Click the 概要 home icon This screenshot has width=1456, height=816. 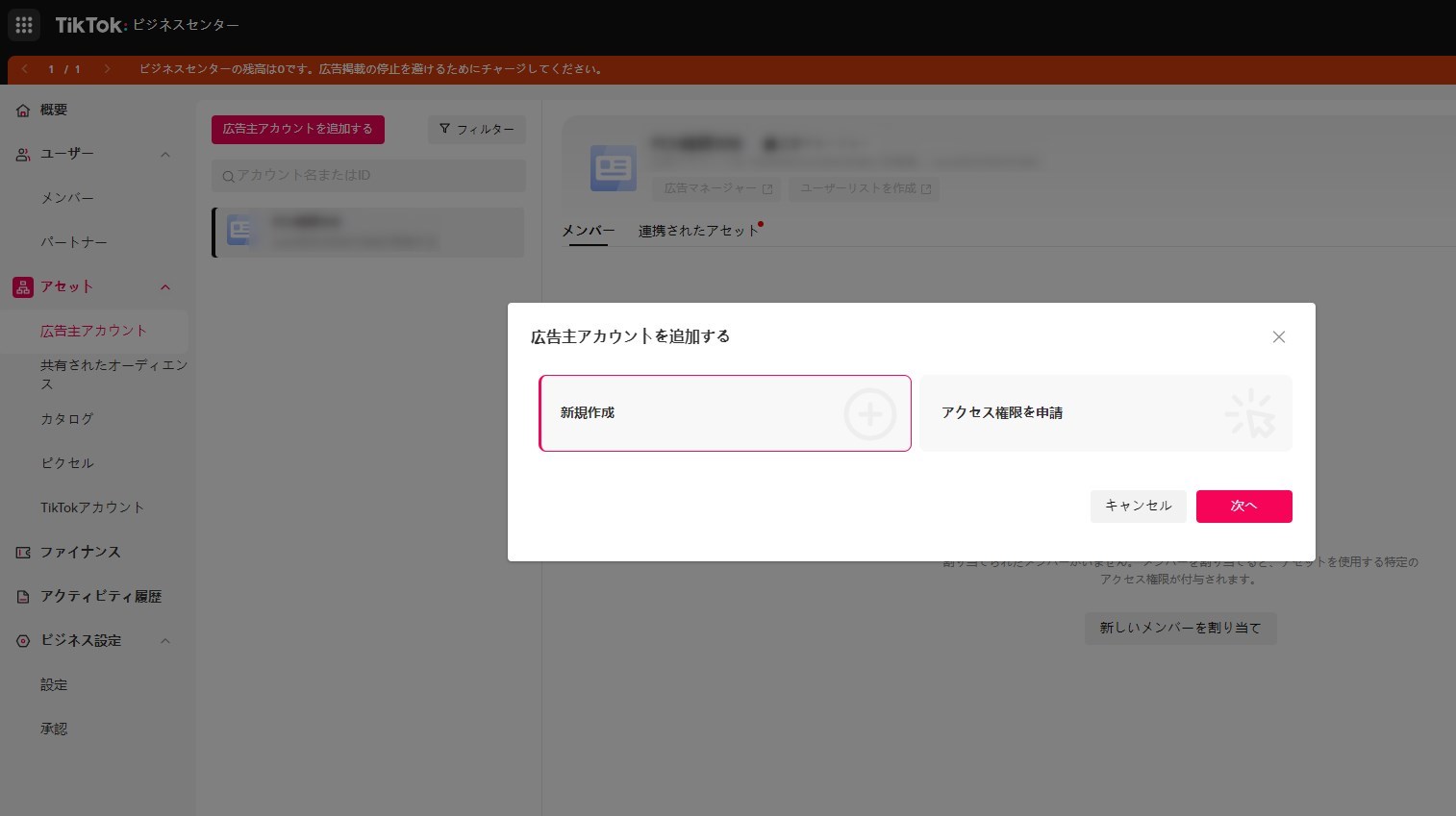[23, 111]
